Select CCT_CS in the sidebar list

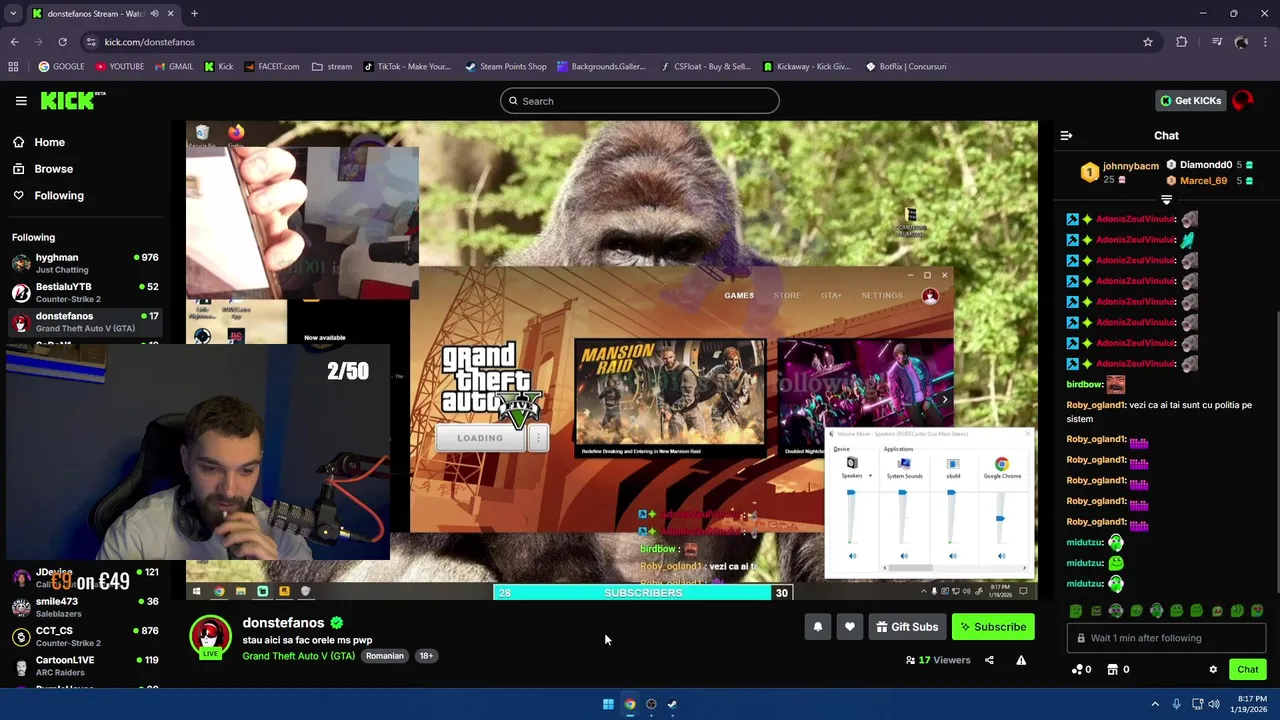85,636
